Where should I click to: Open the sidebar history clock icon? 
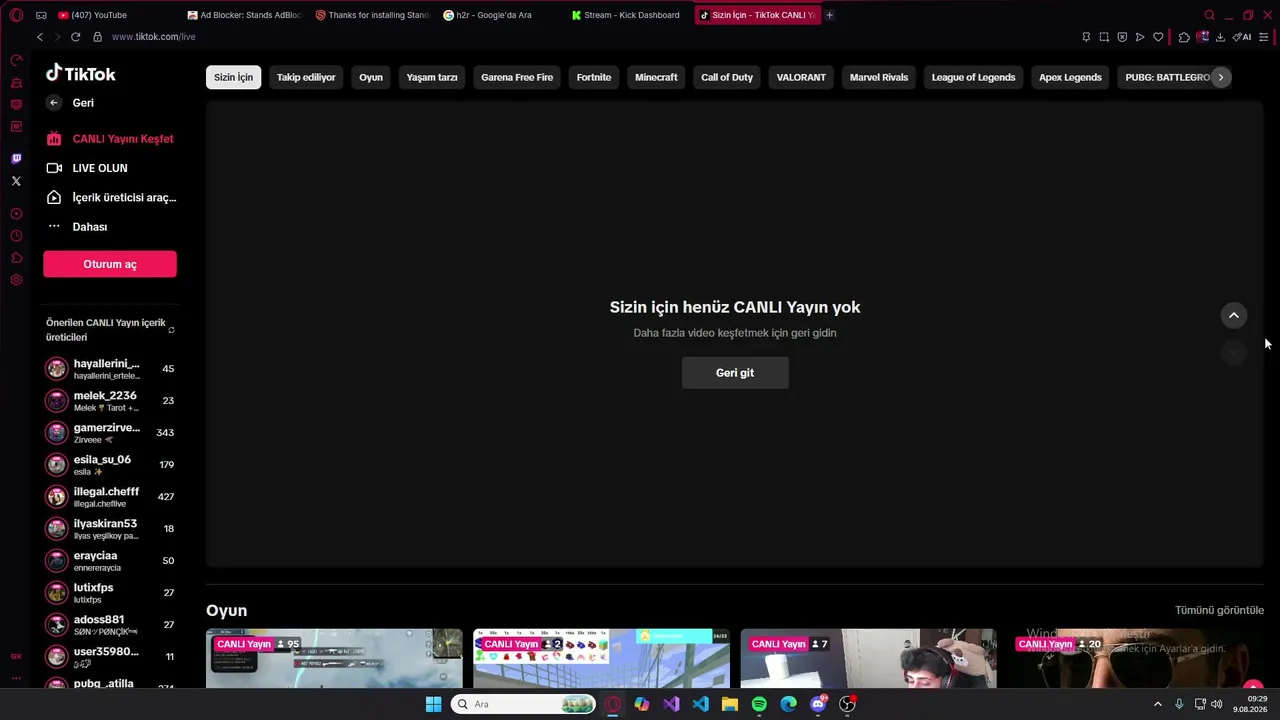16,236
